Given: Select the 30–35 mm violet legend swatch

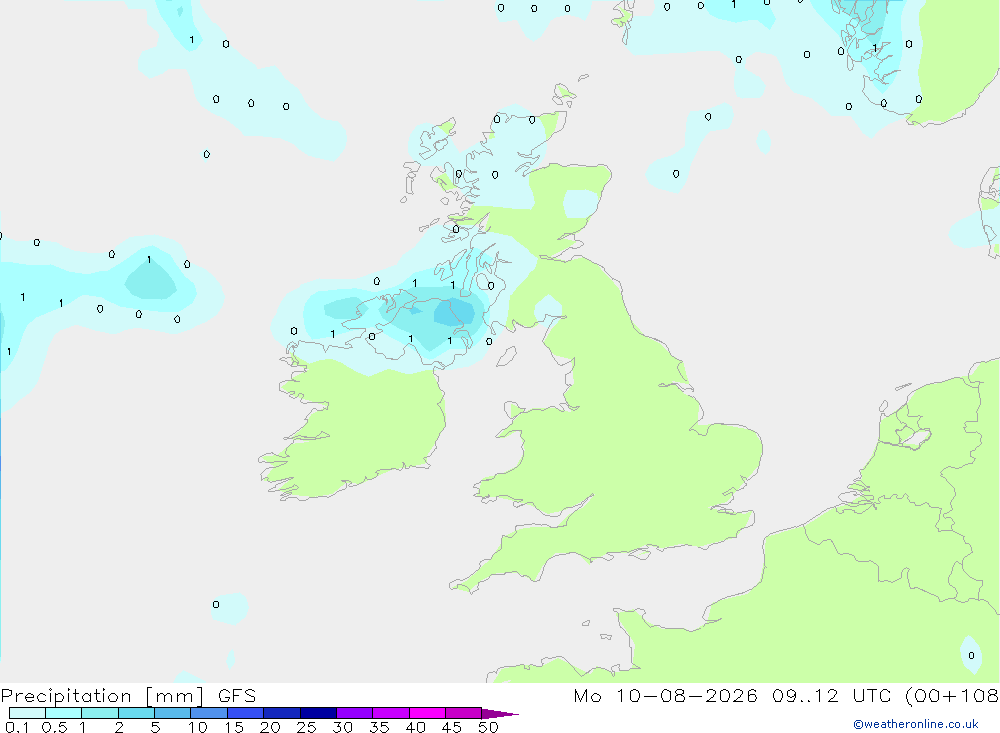Looking at the screenshot, I should pos(354,713).
